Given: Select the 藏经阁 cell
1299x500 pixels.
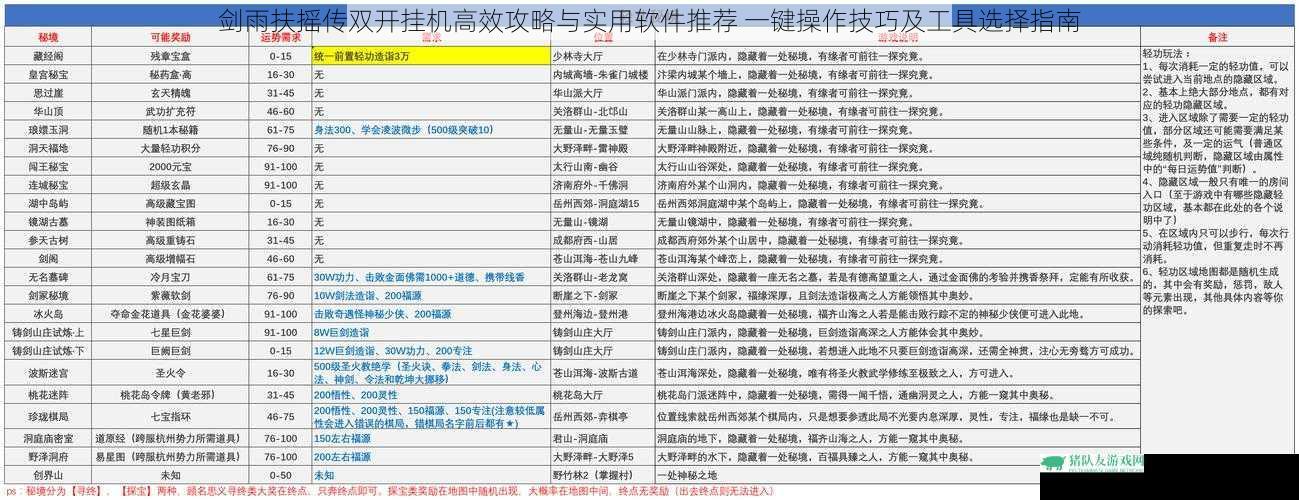Looking at the screenshot, I should [48, 56].
